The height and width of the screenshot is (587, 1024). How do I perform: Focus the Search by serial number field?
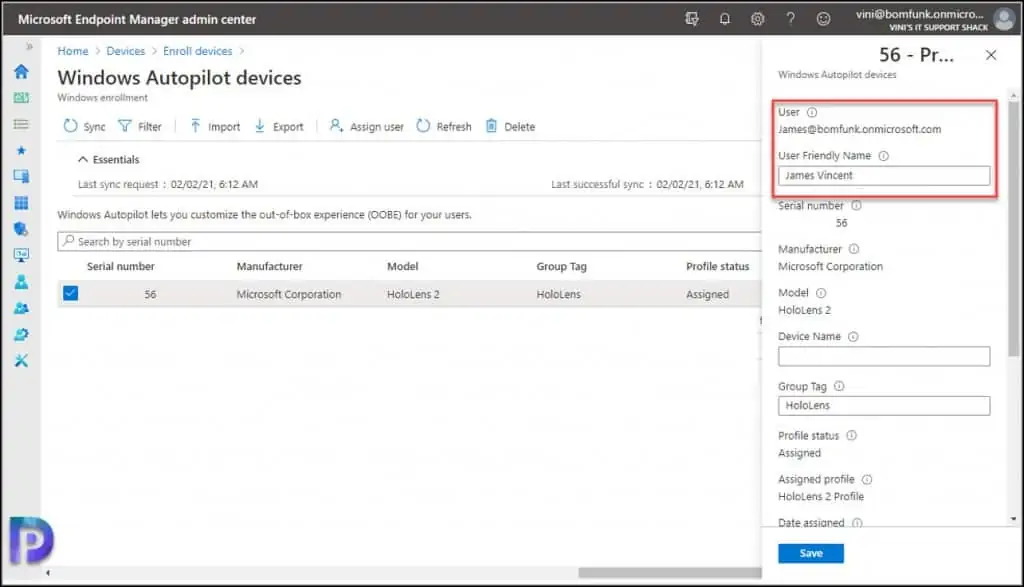point(409,242)
